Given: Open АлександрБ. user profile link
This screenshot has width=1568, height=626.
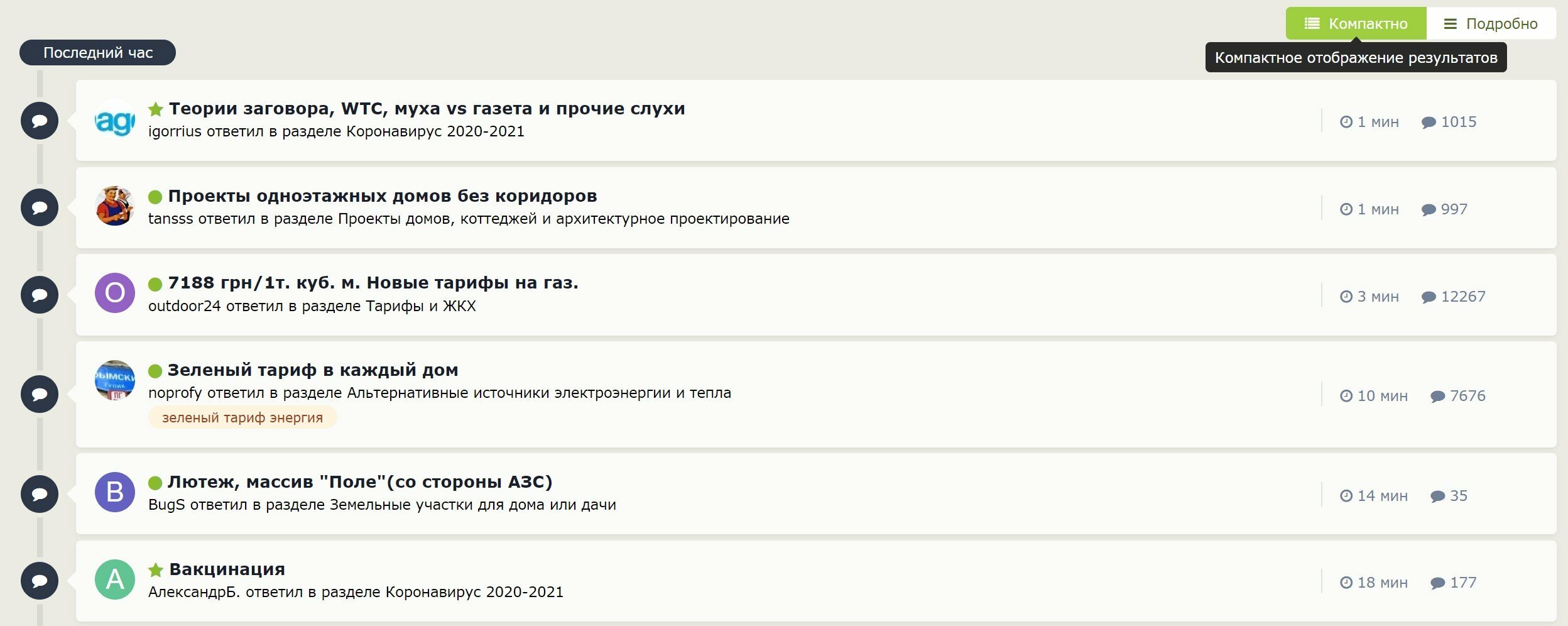Looking at the screenshot, I should 194,592.
